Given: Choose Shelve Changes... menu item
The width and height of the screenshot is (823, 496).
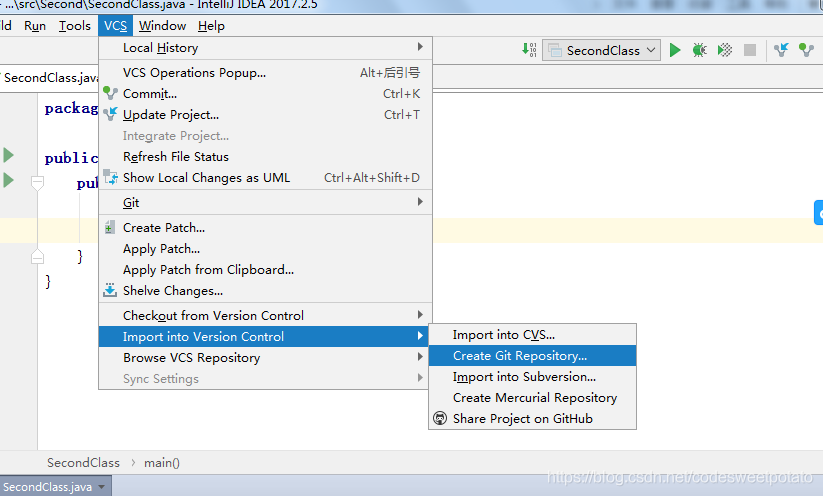Looking at the screenshot, I should 265,291.
